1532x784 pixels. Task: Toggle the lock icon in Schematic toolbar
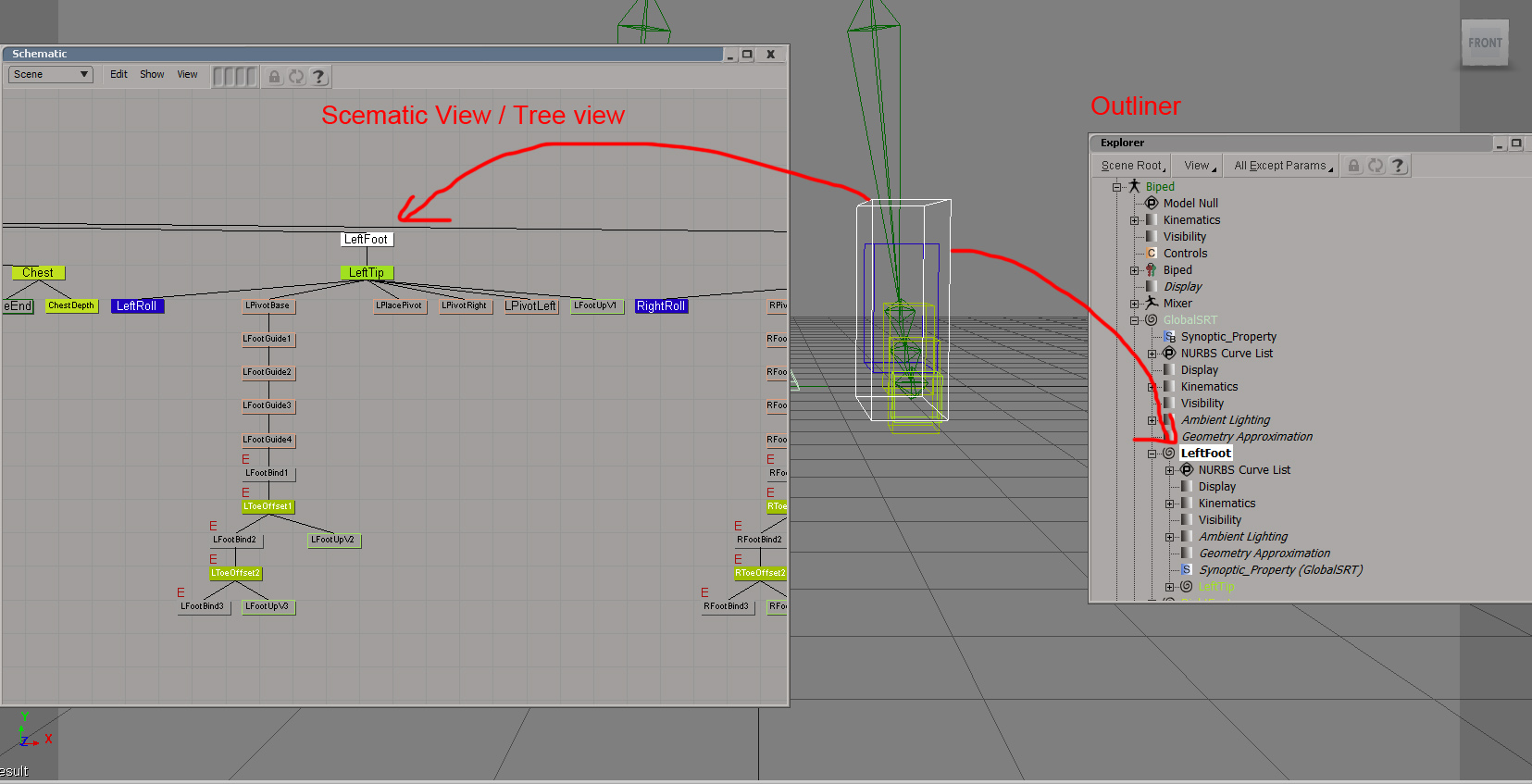pos(275,77)
